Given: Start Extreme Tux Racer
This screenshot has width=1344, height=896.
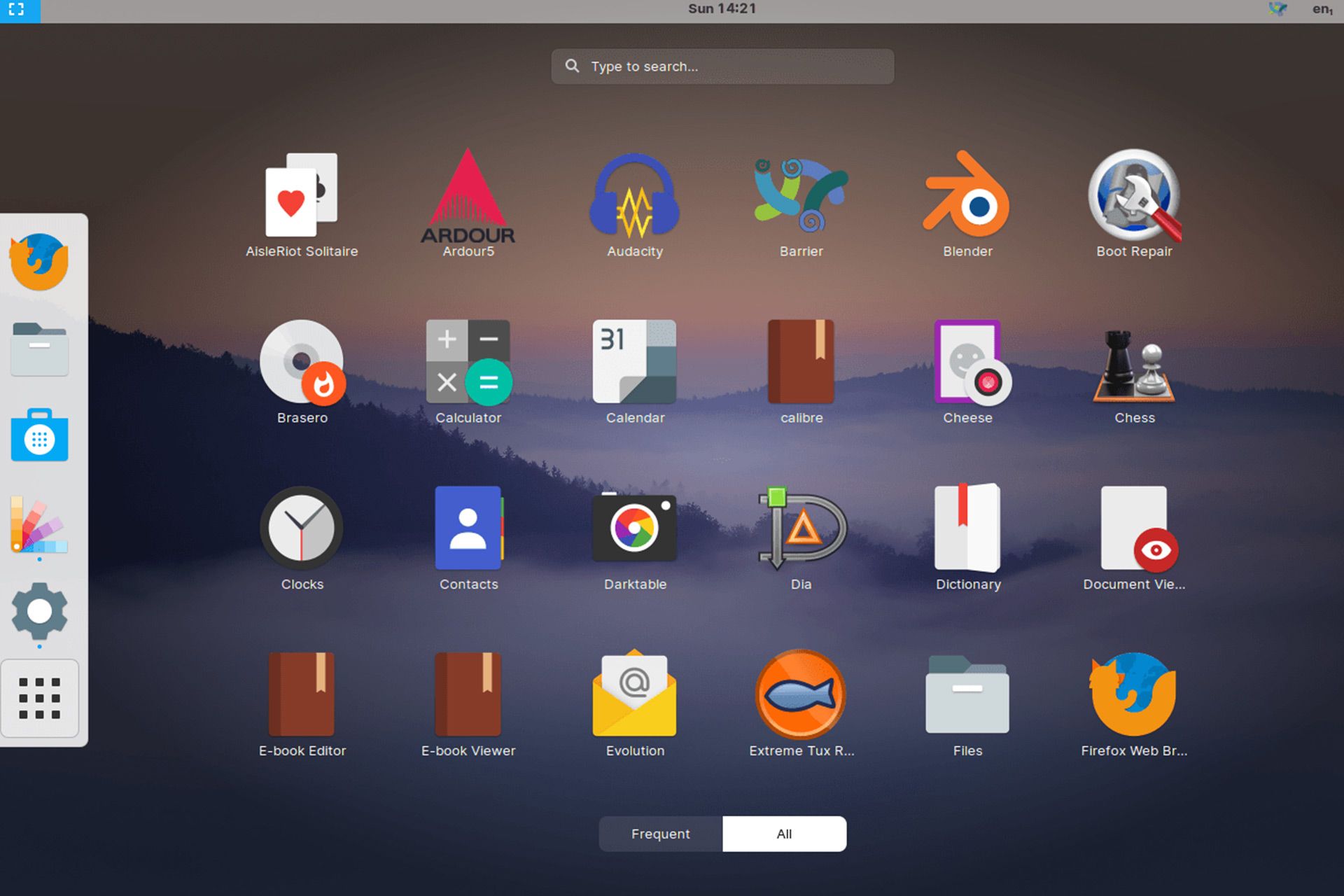Looking at the screenshot, I should click(x=801, y=704).
